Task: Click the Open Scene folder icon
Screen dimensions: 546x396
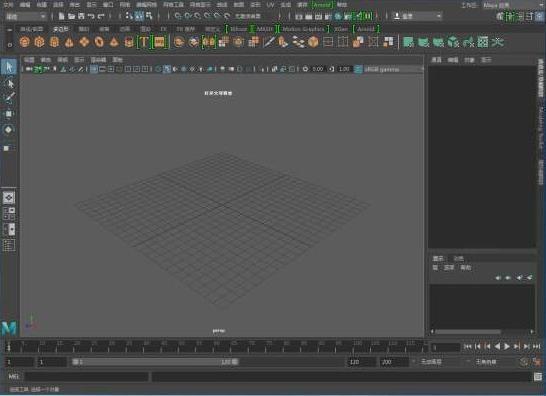Action: tap(71, 16)
